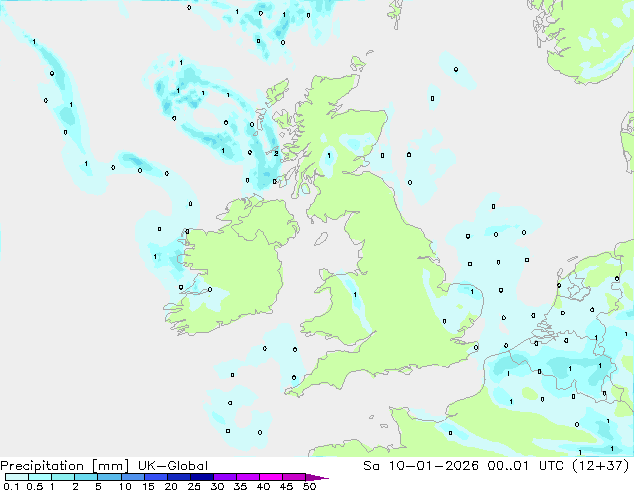The image size is (634, 490).
Task: Select the '25' legend scale number
Action: point(194,486)
